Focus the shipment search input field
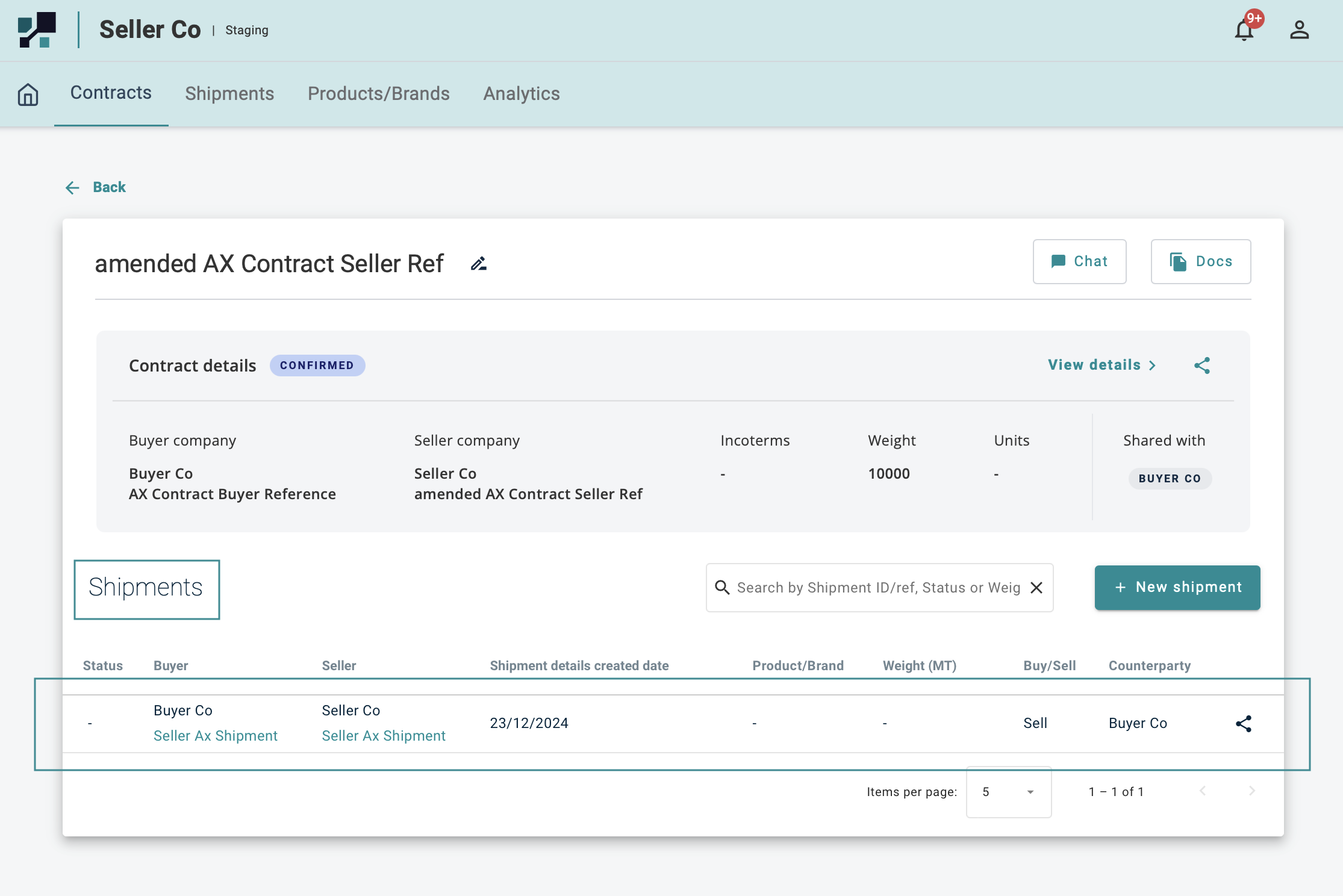Viewport: 1343px width, 896px height. (x=877, y=588)
